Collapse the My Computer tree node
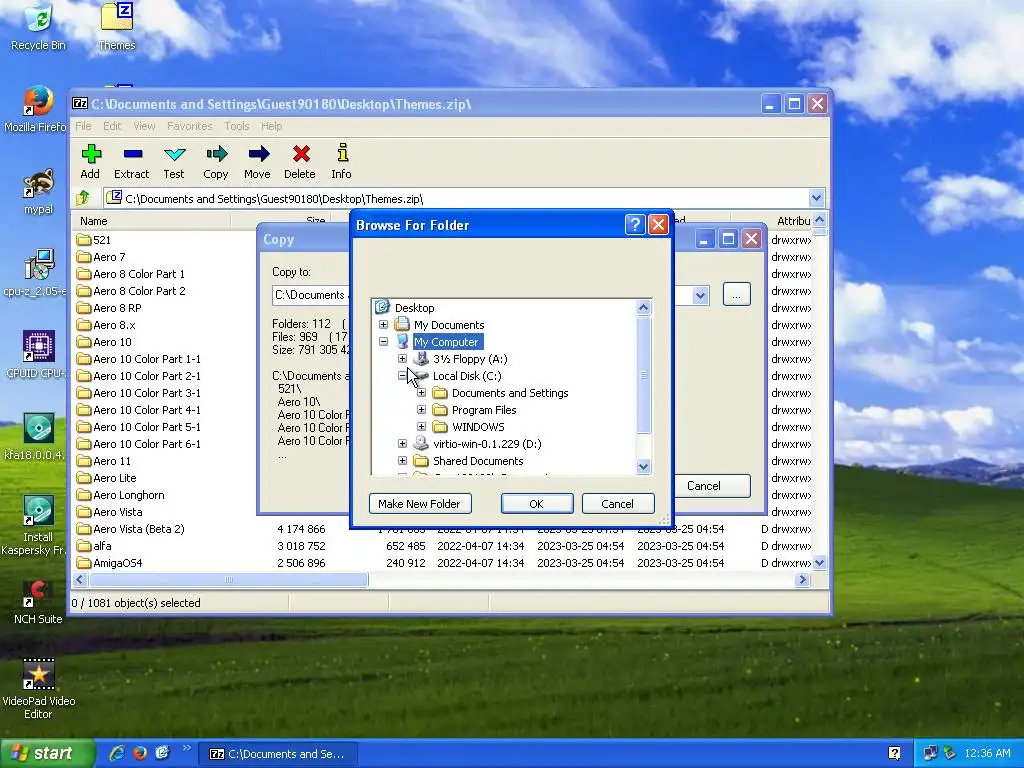The image size is (1024, 768). click(x=383, y=342)
